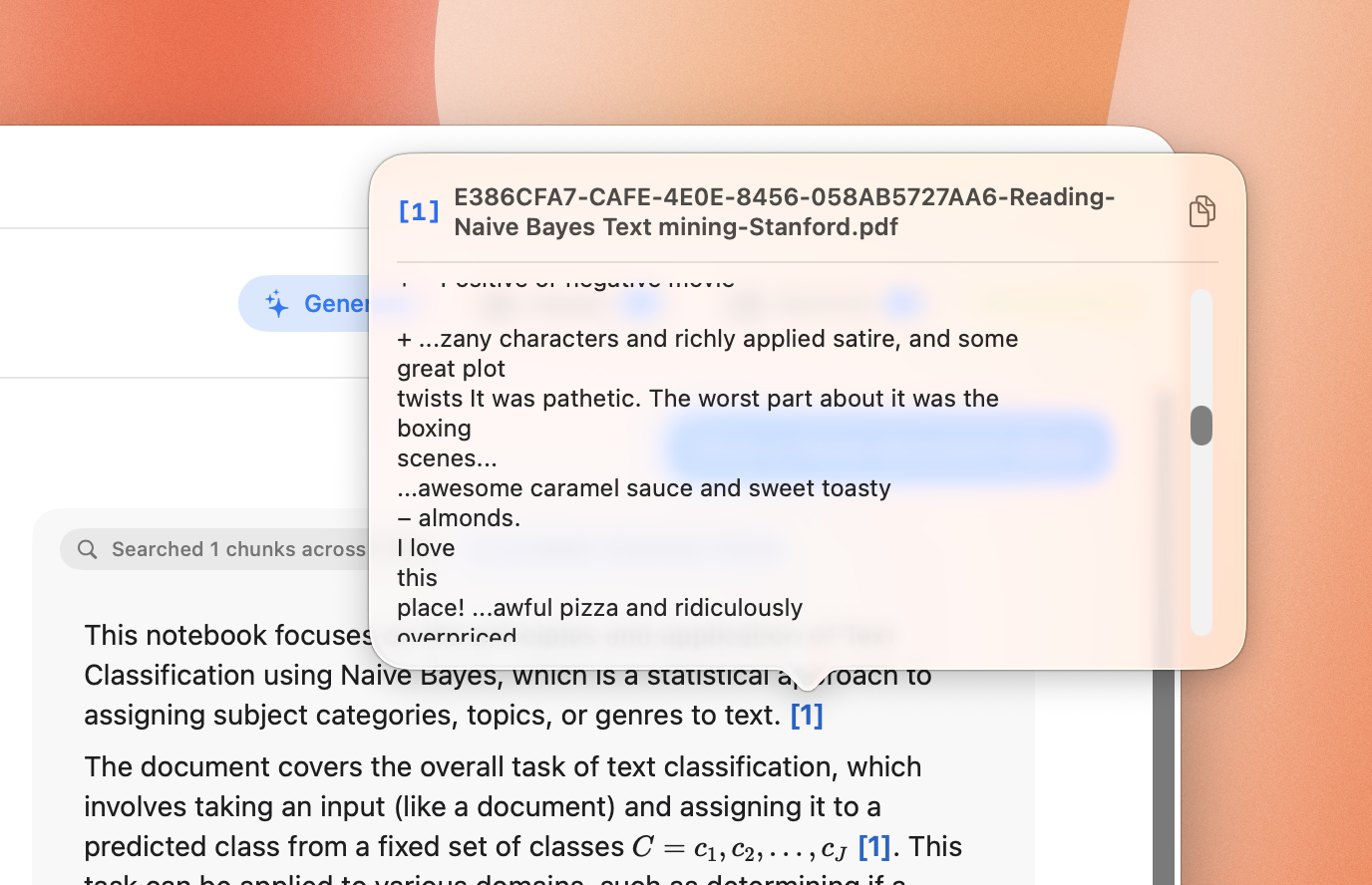Click the line '…zany characters and richly applied satire'

(x=708, y=339)
